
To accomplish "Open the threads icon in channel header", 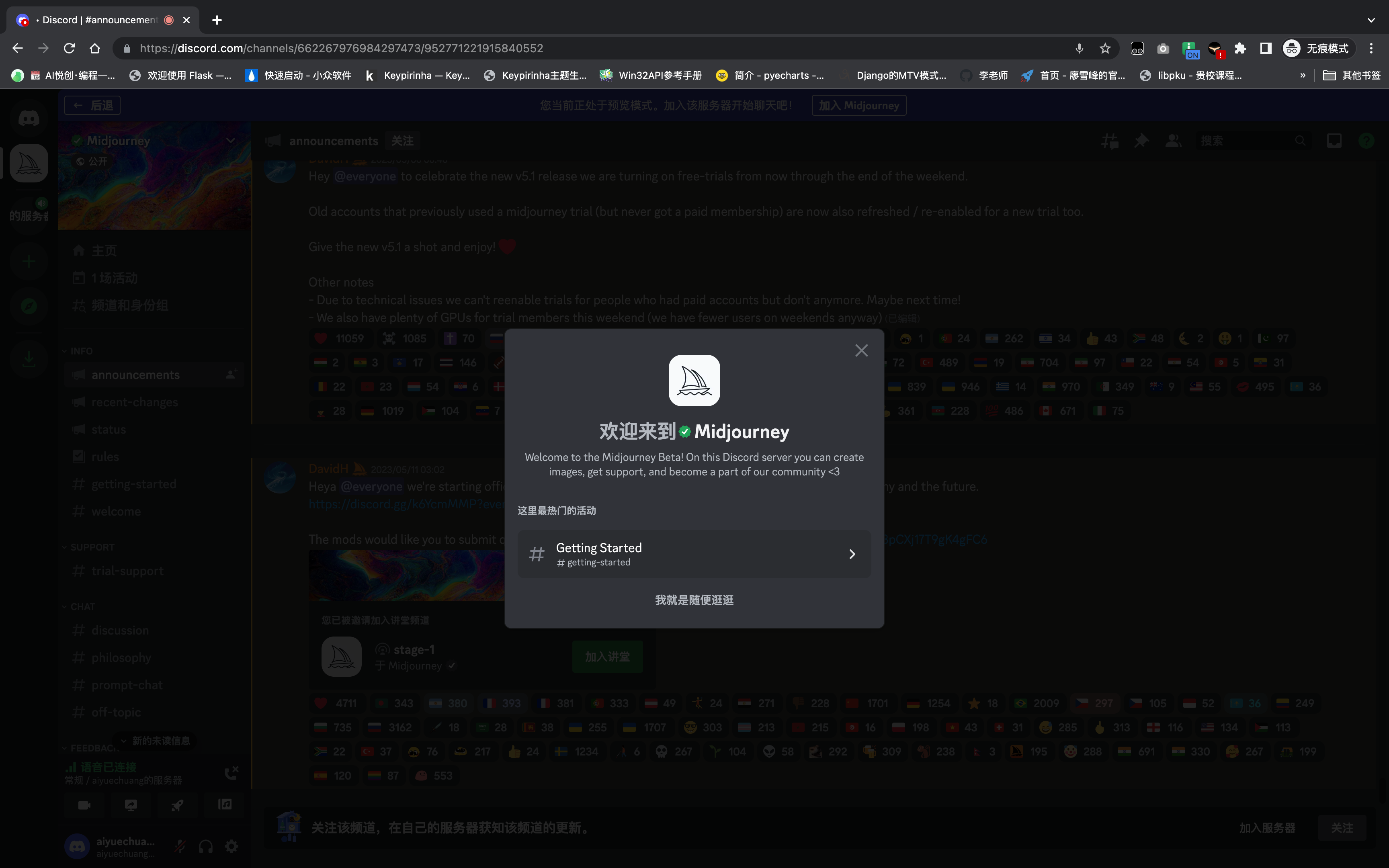I will (1110, 141).
